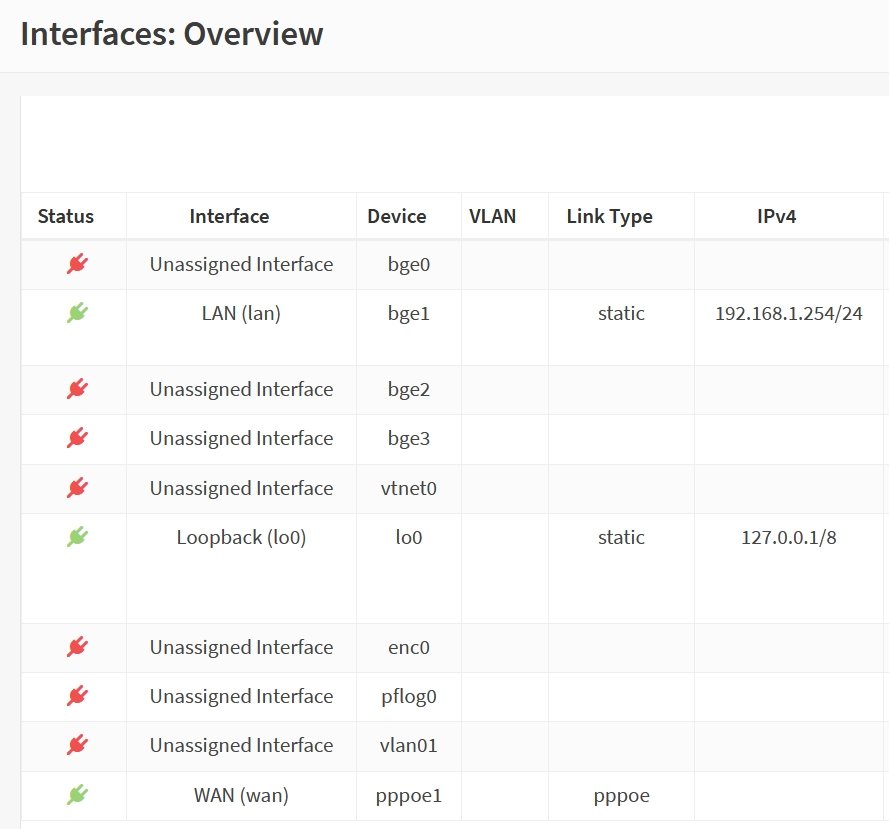889x829 pixels.
Task: Click the red plug icon for pflog0
Action: point(77,696)
